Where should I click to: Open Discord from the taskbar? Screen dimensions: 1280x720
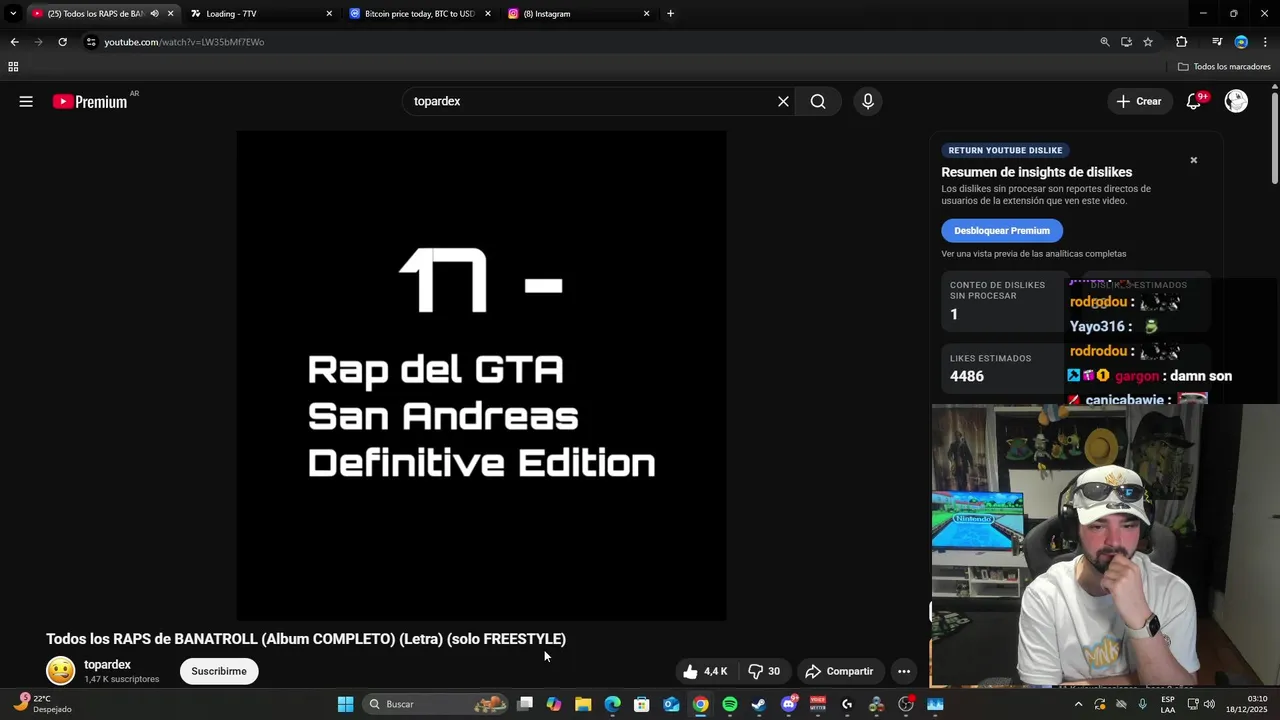(789, 704)
